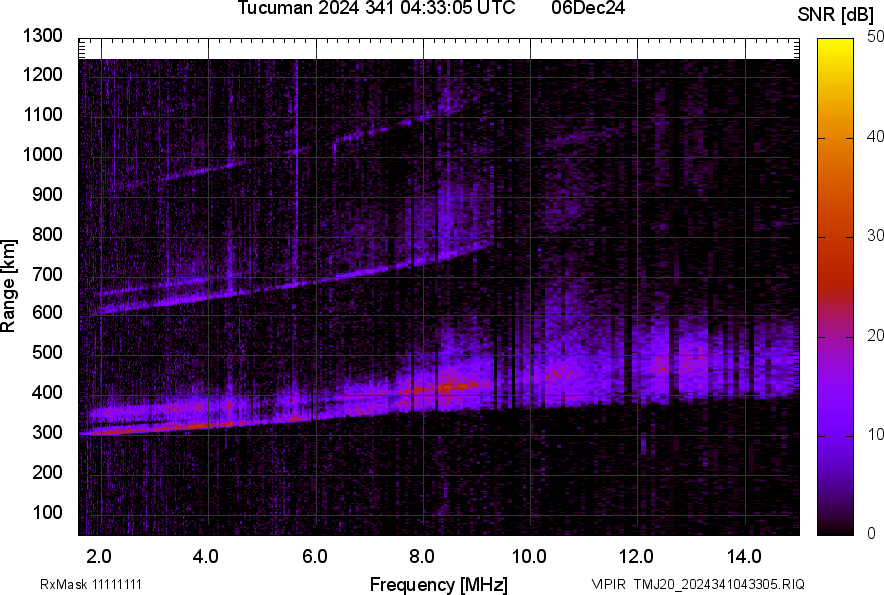Click the range tick label "900"
The height and width of the screenshot is (595, 884).
point(47,194)
